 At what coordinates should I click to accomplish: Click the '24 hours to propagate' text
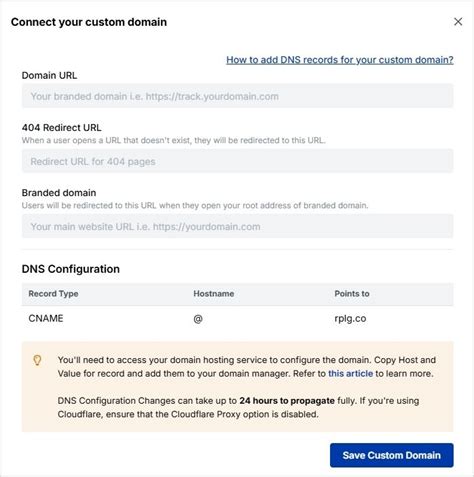tap(287, 401)
